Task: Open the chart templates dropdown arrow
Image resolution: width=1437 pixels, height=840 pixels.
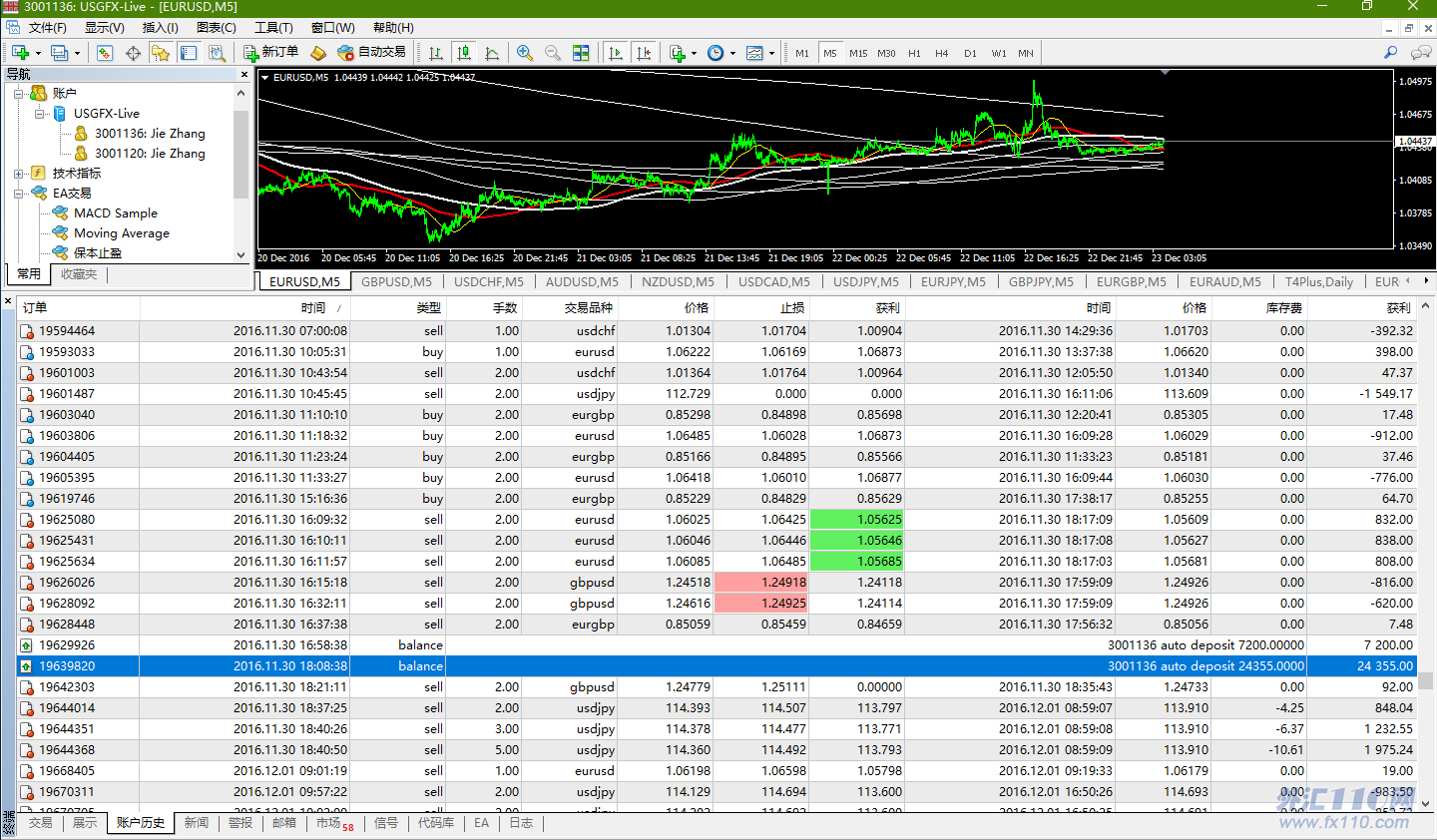Action: click(771, 54)
